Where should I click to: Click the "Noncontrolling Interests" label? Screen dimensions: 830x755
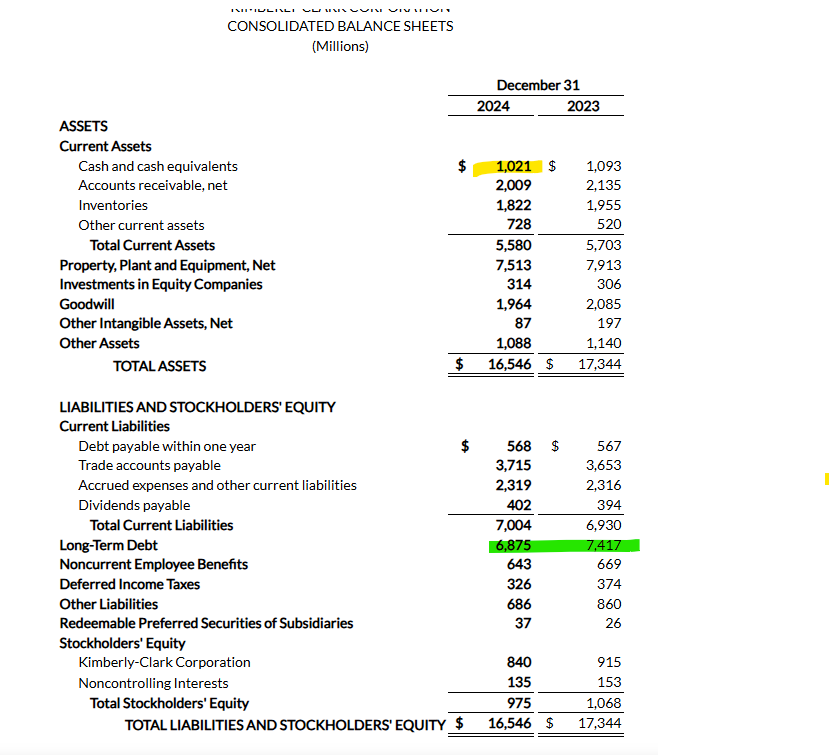[154, 684]
